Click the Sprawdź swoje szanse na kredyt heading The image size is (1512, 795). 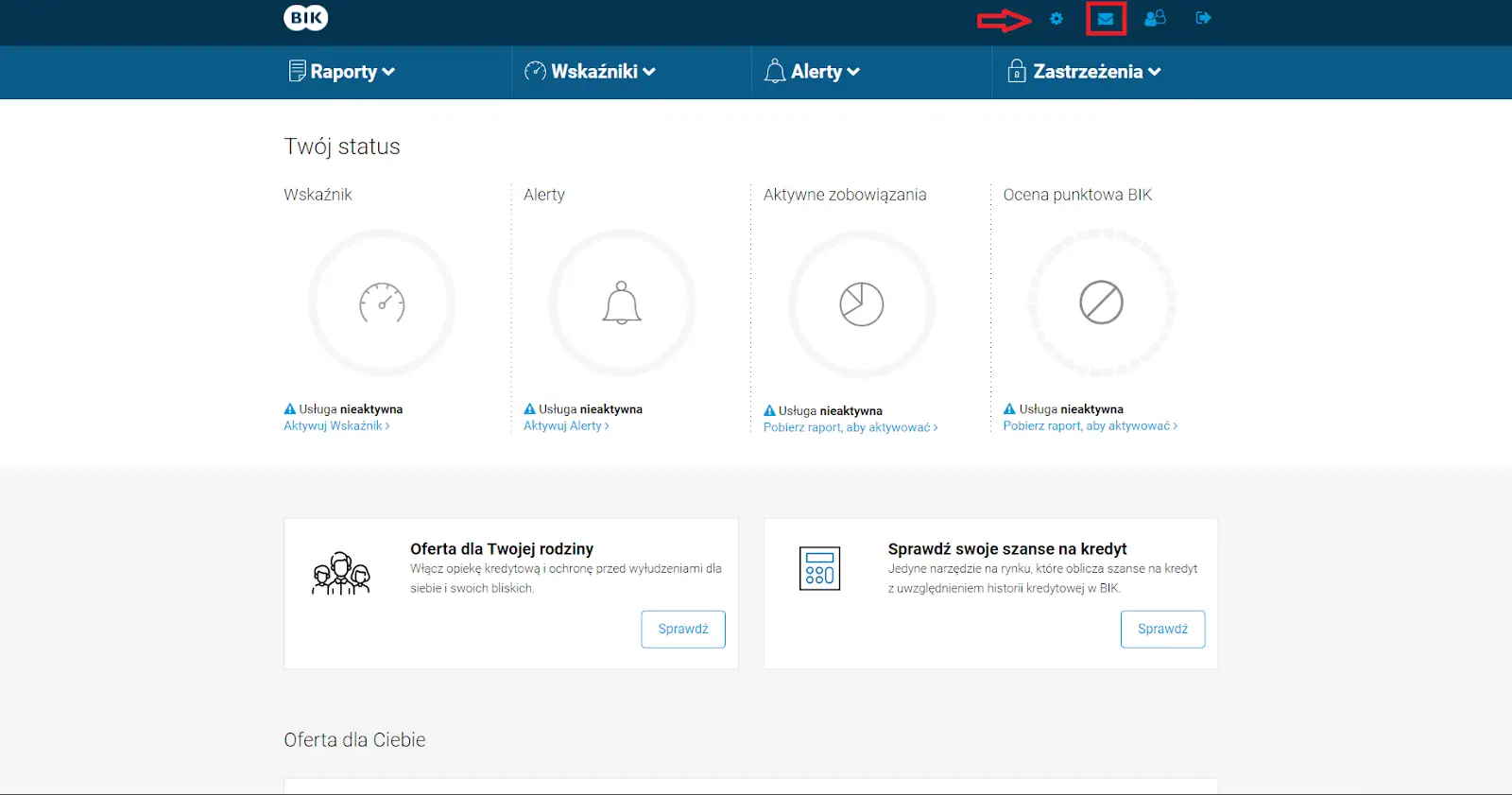(1007, 549)
